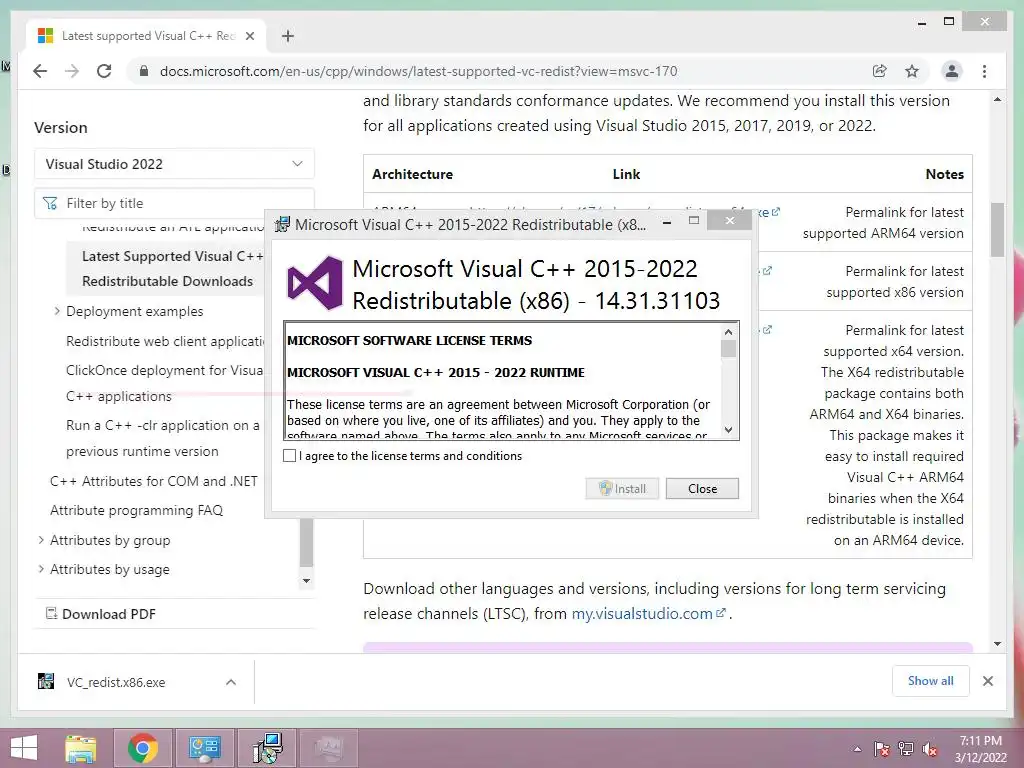This screenshot has height=768, width=1024.
Task: Open the Windows Start button
Action: tap(24, 748)
